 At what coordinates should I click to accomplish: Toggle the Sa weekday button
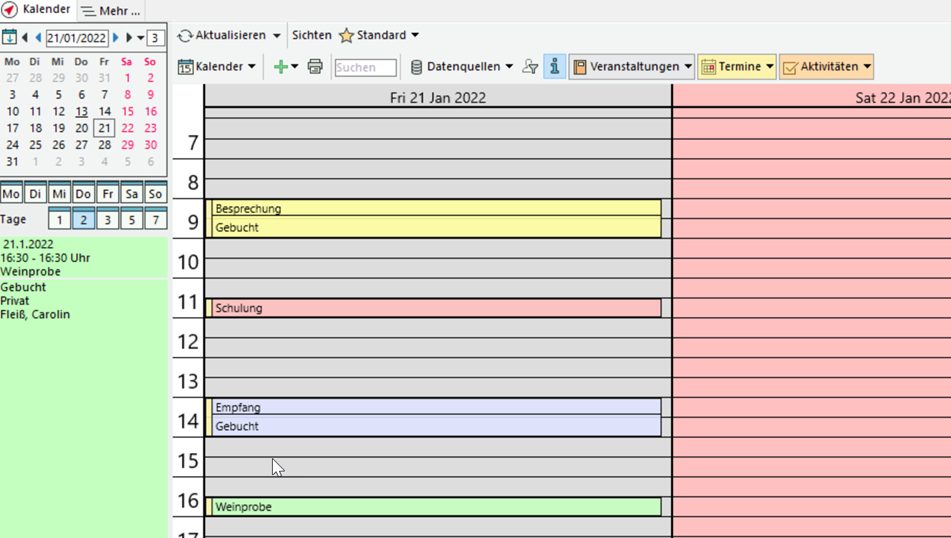click(131, 194)
